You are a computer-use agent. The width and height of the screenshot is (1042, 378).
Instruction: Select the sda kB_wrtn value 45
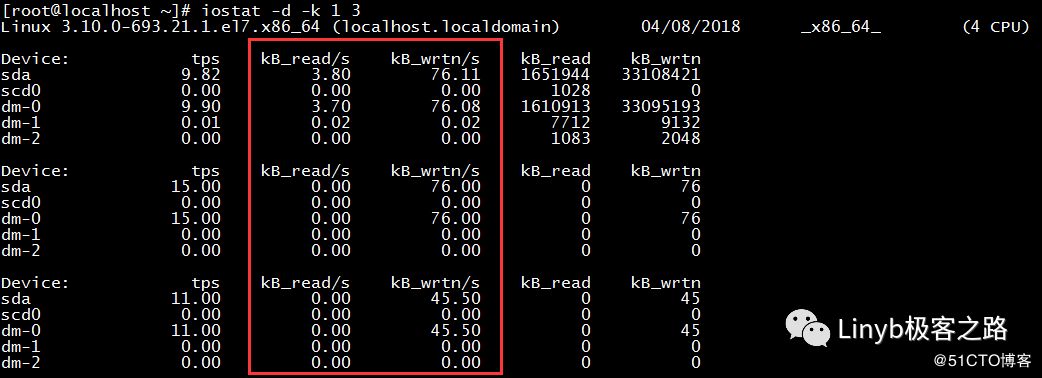pos(690,299)
